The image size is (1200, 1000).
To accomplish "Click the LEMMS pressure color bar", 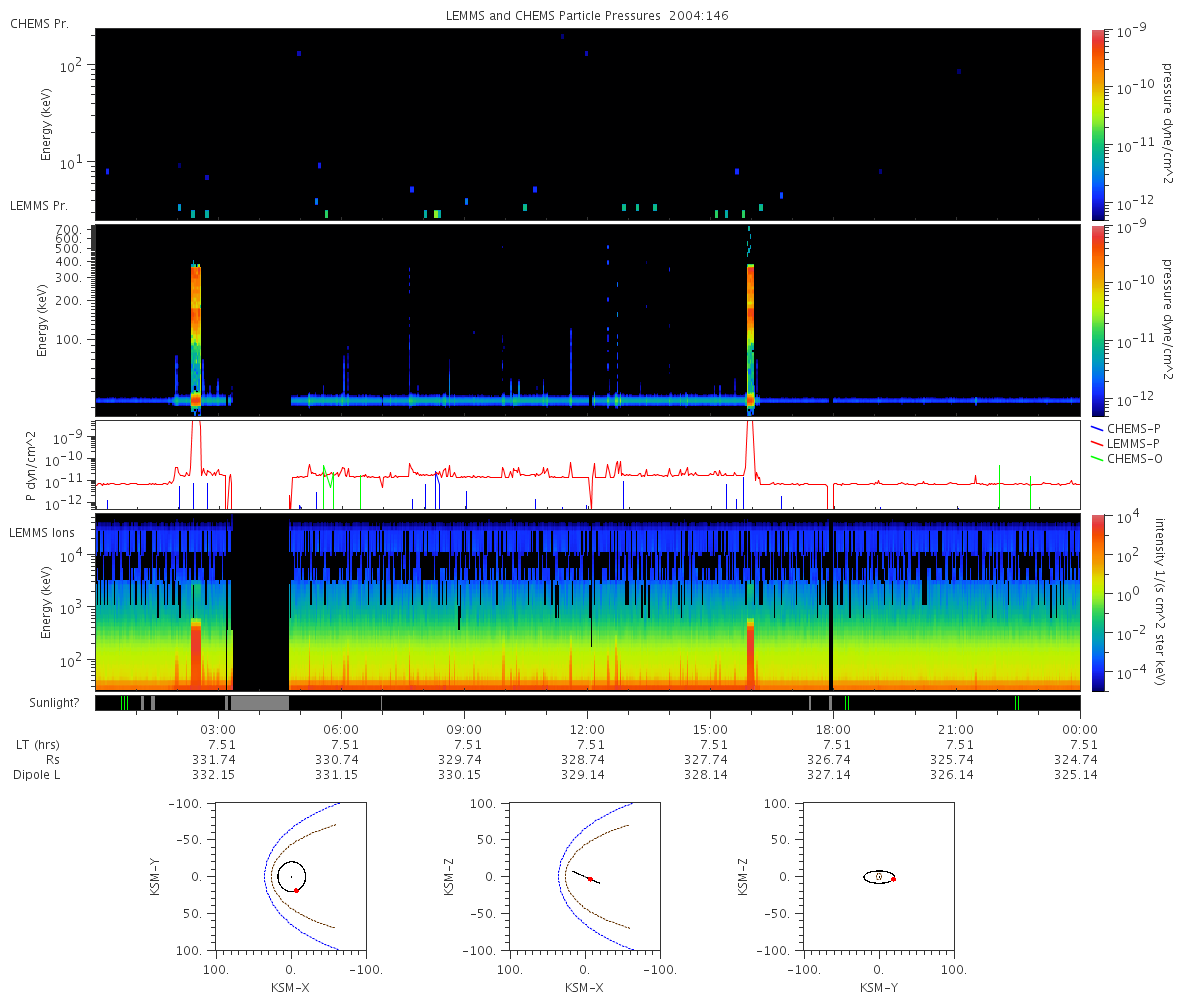I will point(1098,320).
